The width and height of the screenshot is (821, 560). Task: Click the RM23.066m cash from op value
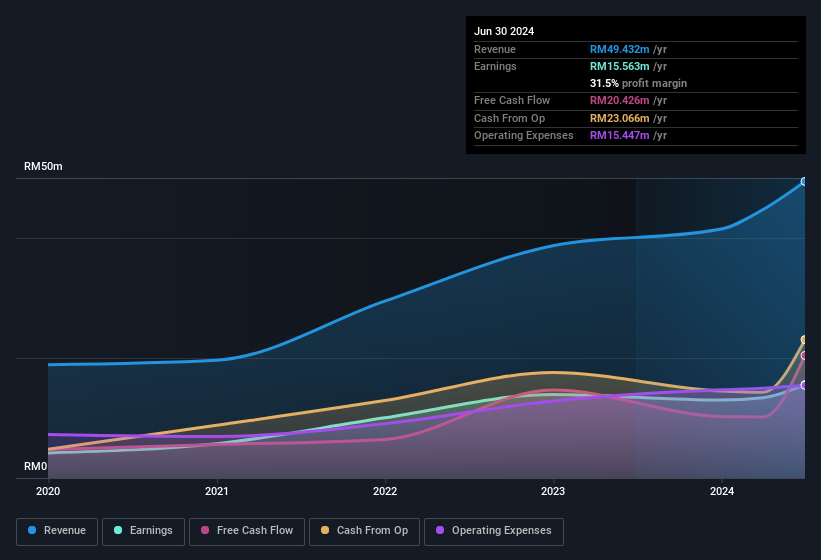point(619,118)
